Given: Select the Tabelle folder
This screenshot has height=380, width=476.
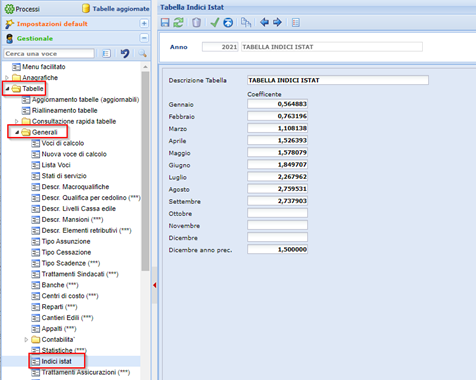Looking at the screenshot, I should pos(28,89).
